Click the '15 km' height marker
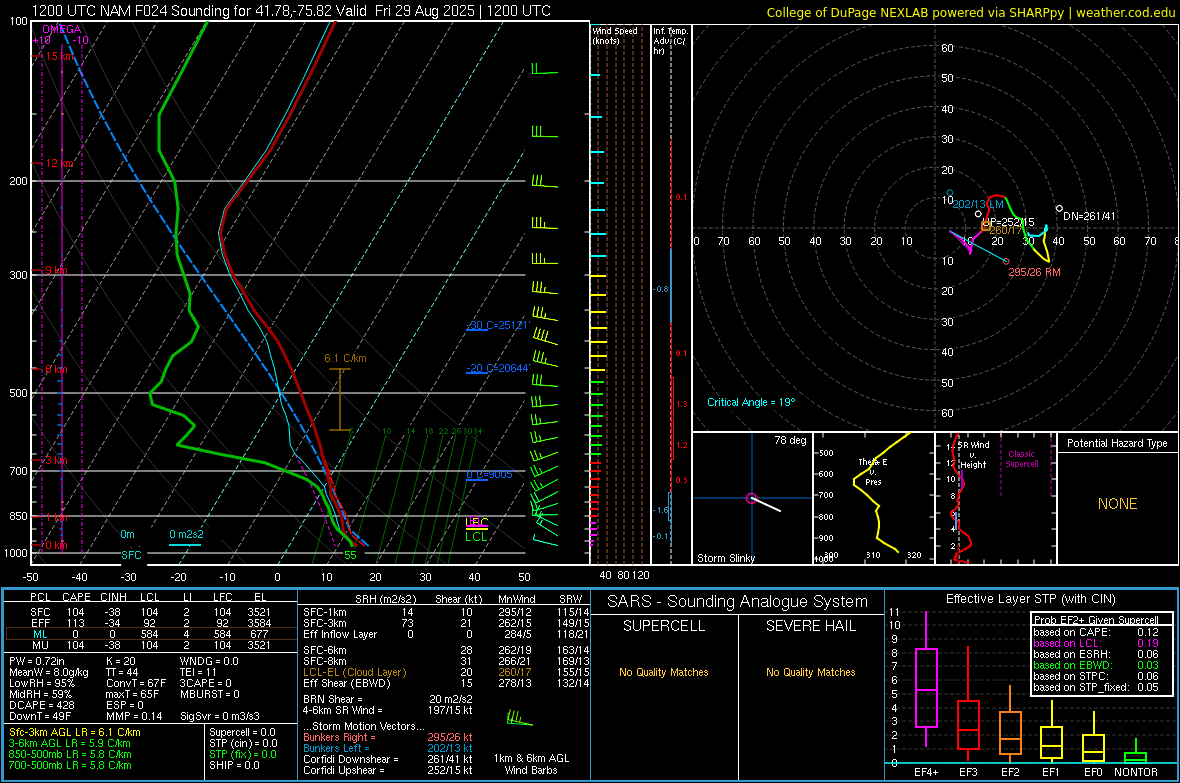Viewport: 1180px width, 783px height. pyautogui.click(x=60, y=56)
